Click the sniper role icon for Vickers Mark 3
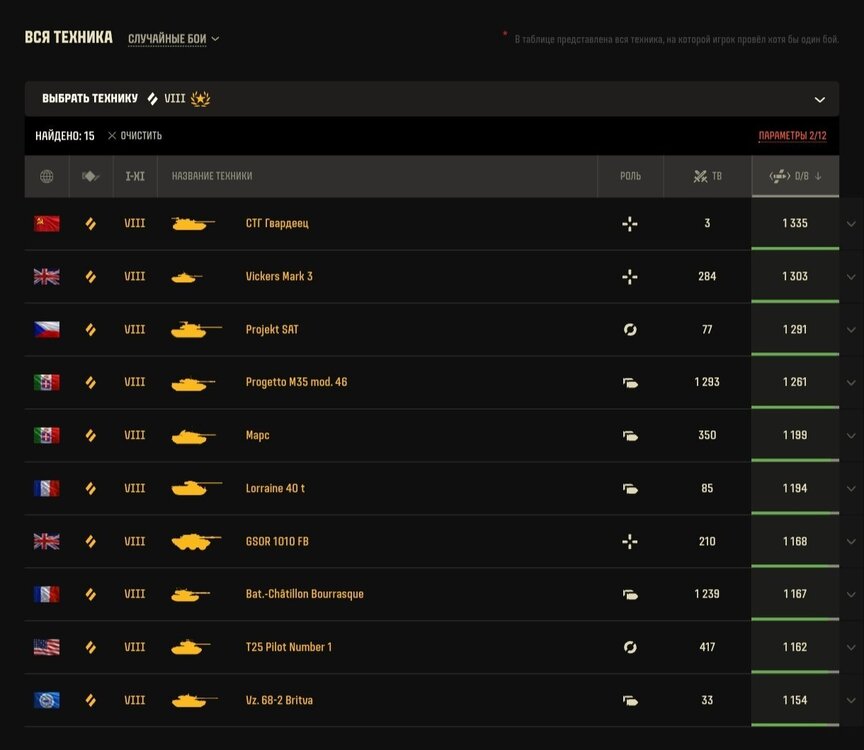The height and width of the screenshot is (750, 864). [x=630, y=277]
